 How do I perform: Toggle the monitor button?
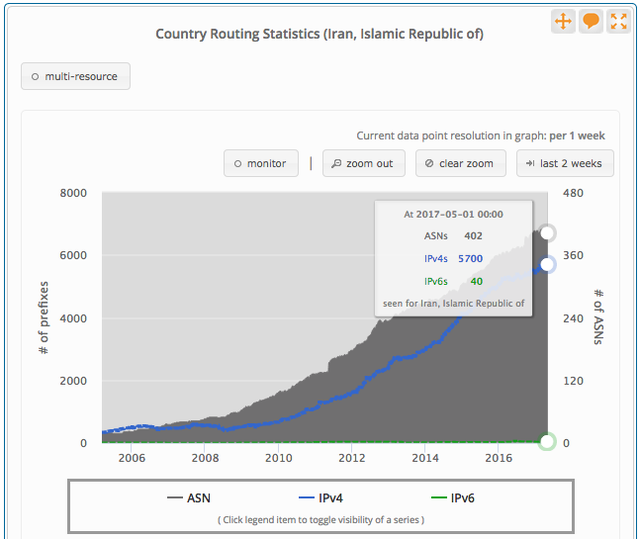click(x=261, y=163)
